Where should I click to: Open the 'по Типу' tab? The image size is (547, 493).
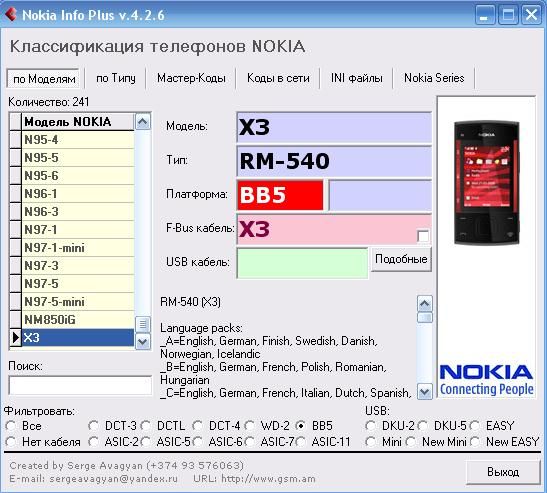pyautogui.click(x=115, y=78)
